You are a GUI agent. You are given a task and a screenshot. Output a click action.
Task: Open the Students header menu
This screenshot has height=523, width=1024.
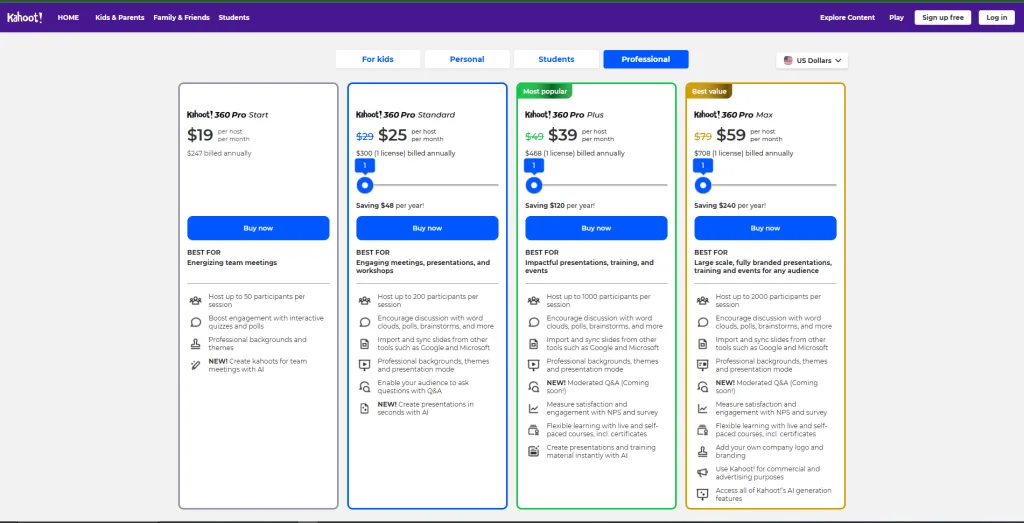(x=234, y=17)
